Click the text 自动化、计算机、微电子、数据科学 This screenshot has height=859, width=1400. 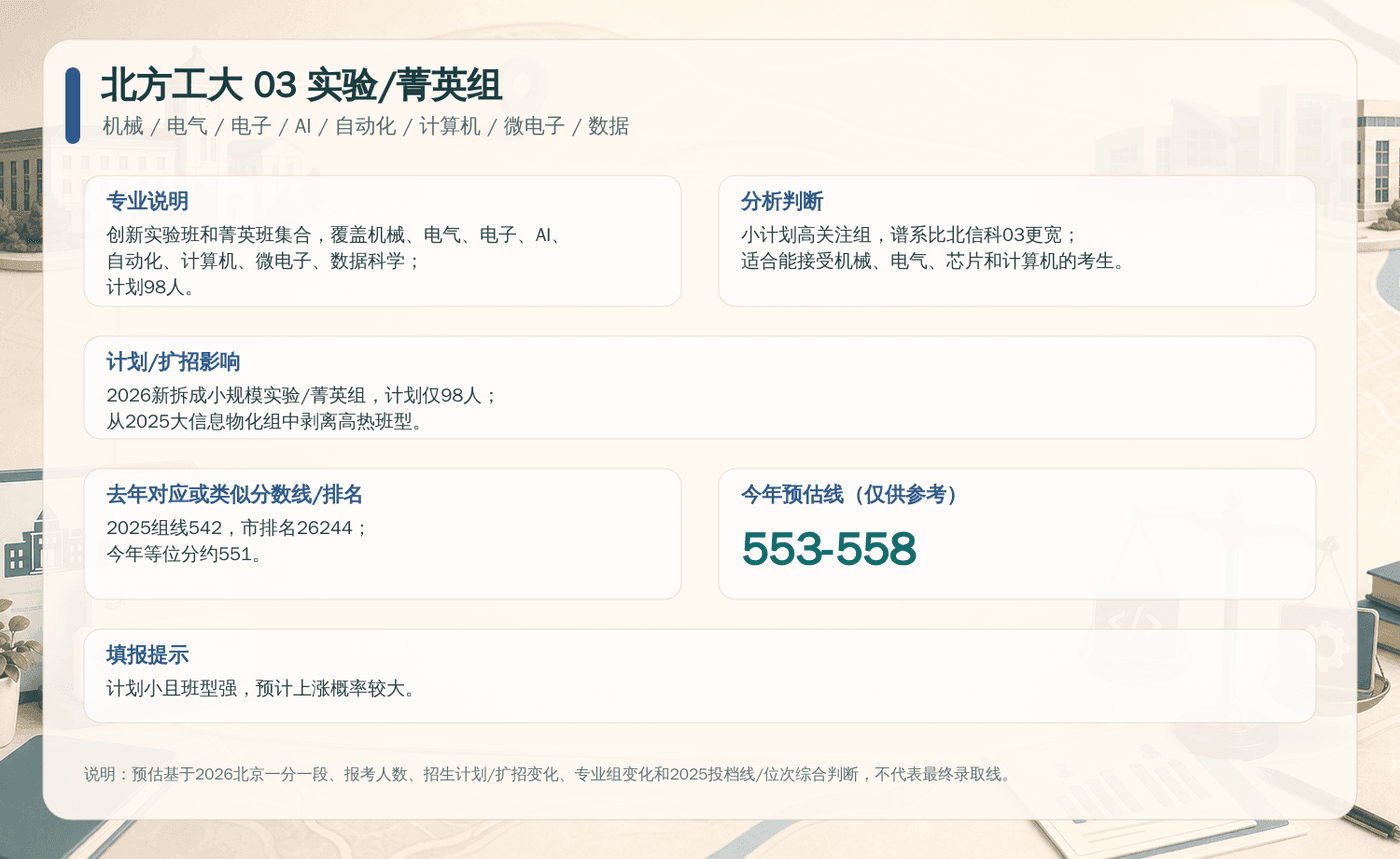pyautogui.click(x=263, y=261)
